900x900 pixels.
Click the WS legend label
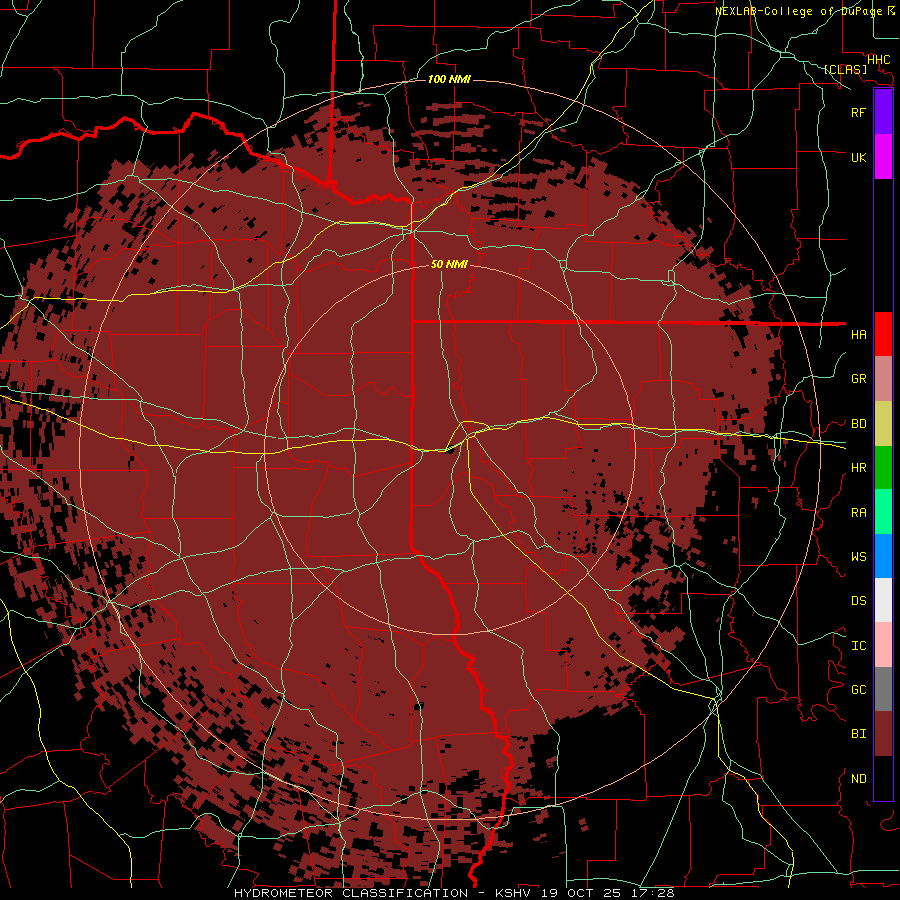pyautogui.click(x=858, y=556)
